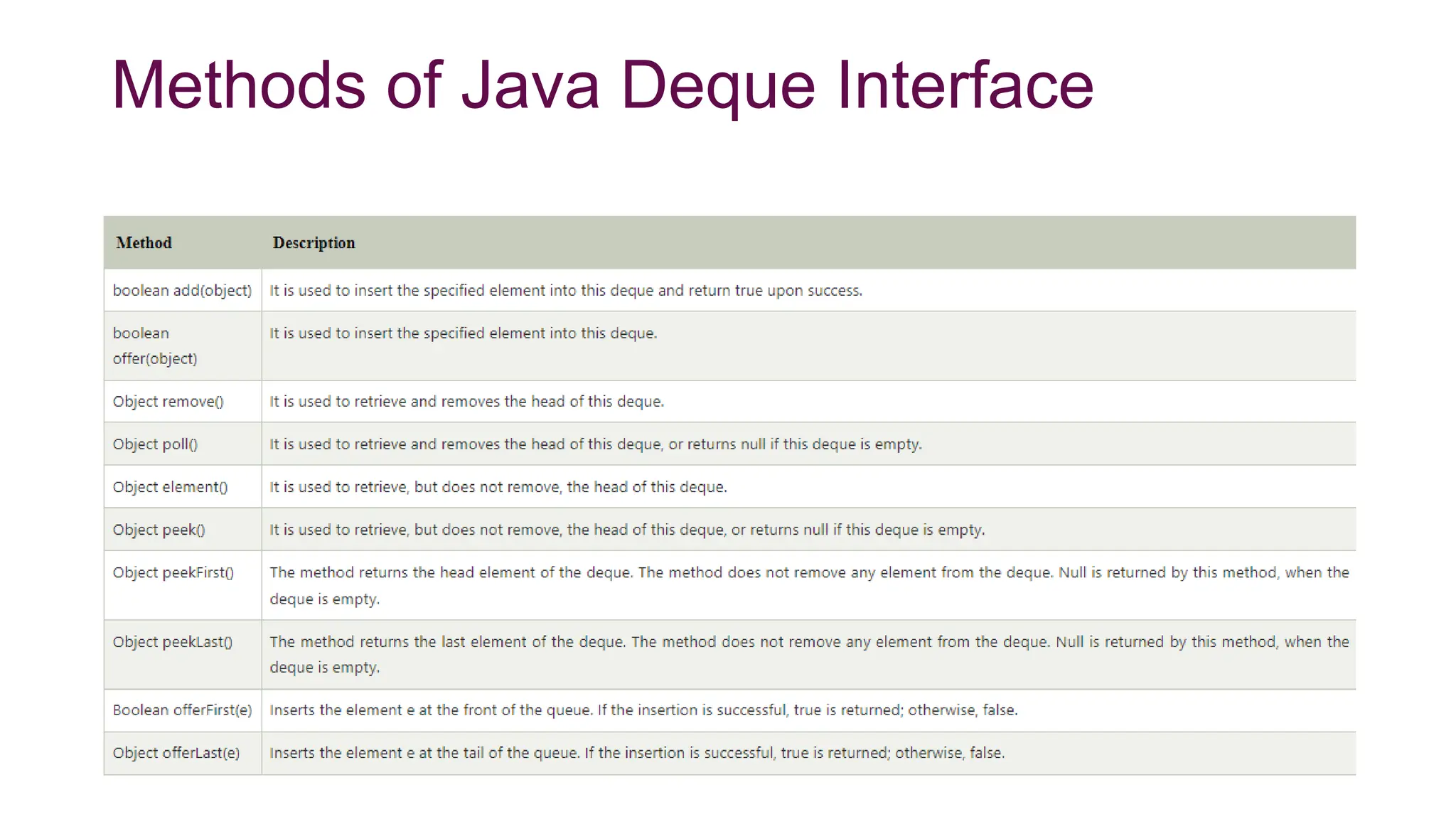Click the 'Object remove()' method cell
The image size is (1456, 819).
click(183, 402)
